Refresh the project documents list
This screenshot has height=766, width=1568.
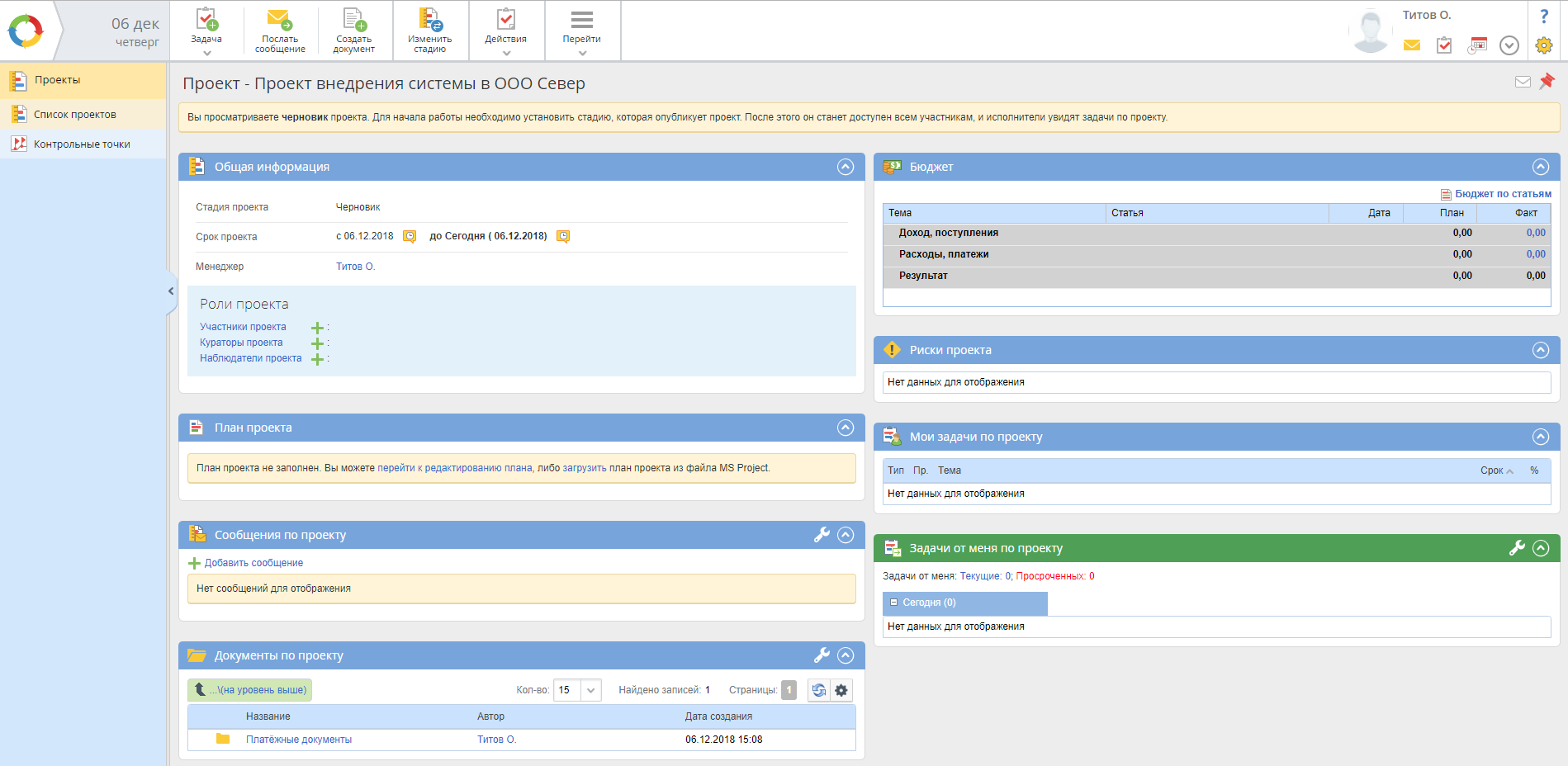click(818, 690)
